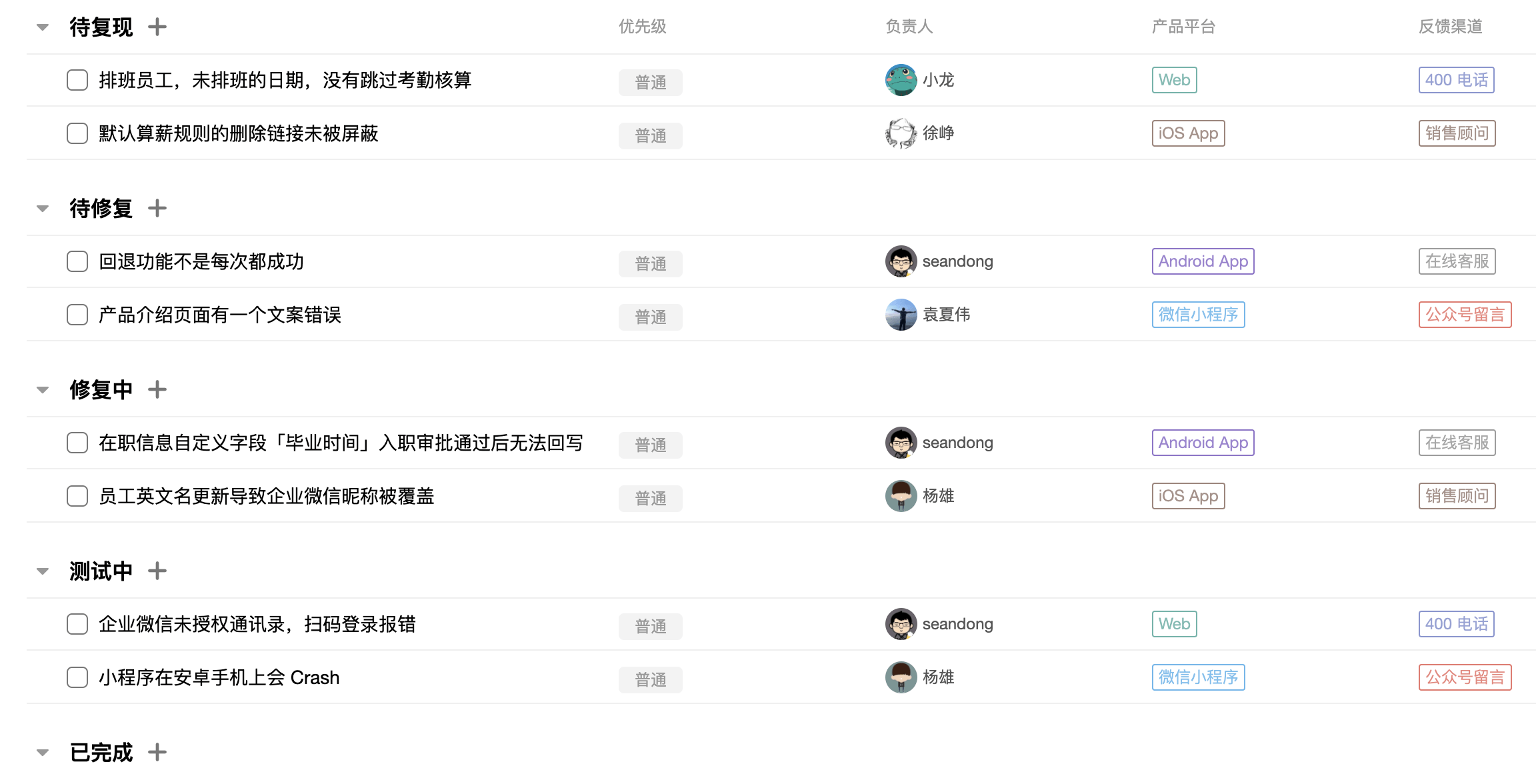Click 徐峥's avatar picture

click(x=901, y=133)
